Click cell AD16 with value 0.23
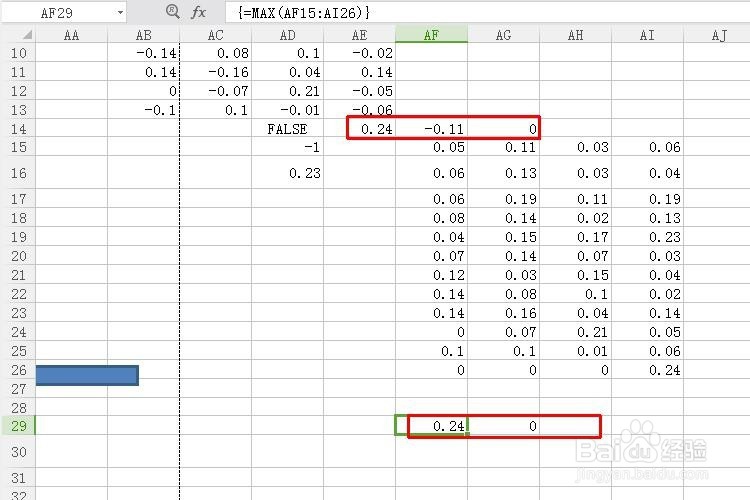The width and height of the screenshot is (750, 500). [287, 172]
